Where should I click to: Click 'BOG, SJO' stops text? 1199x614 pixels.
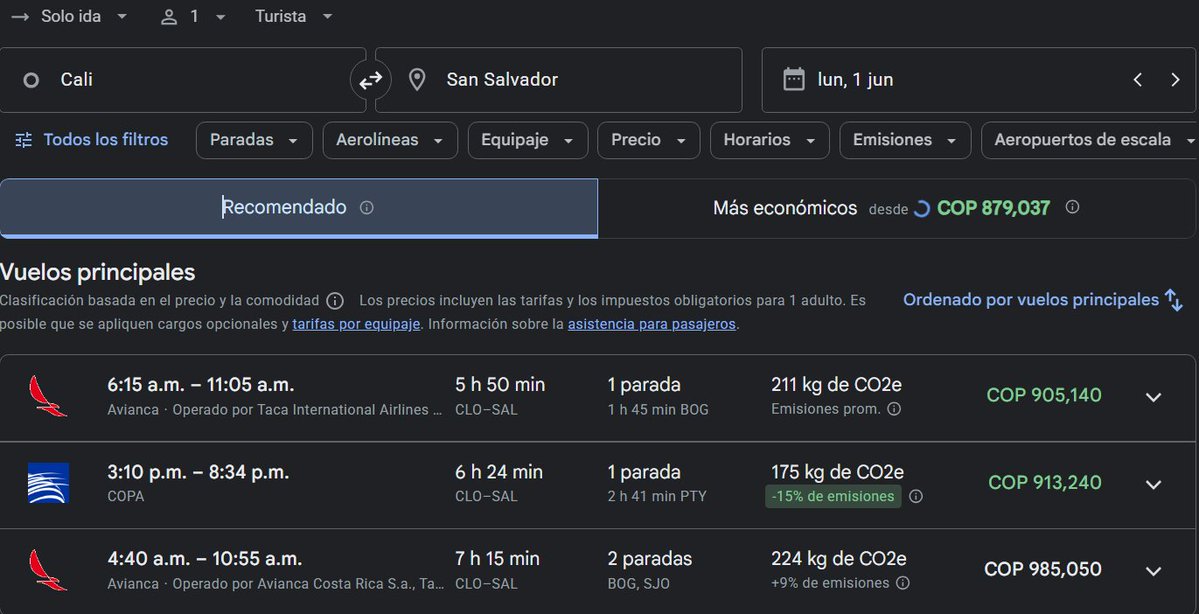638,583
